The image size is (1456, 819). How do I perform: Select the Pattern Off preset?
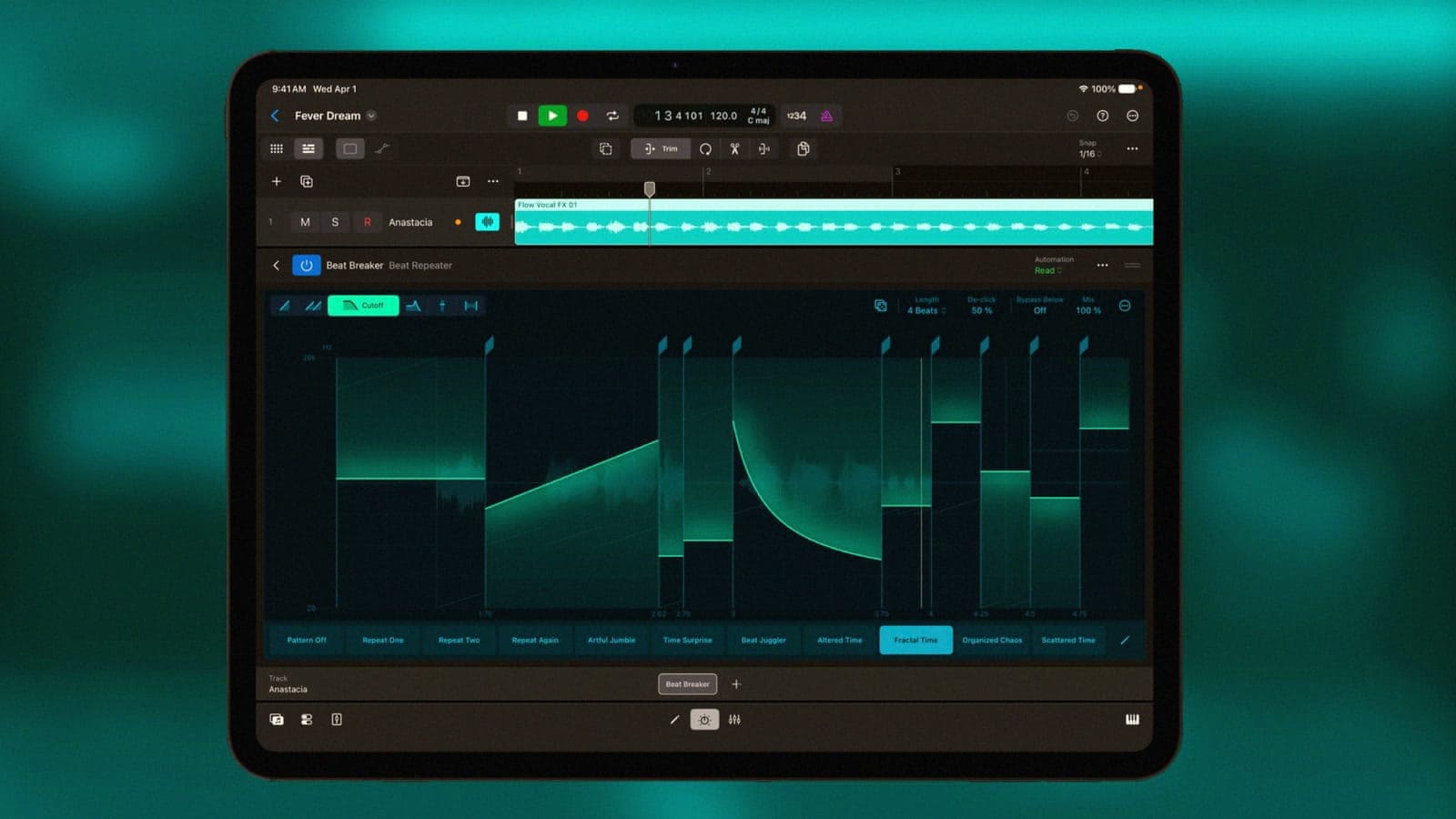pos(307,640)
